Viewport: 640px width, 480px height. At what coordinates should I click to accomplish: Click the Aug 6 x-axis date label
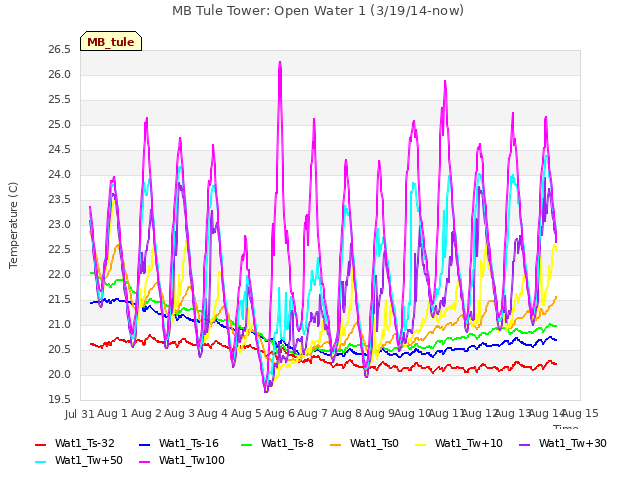279,413
